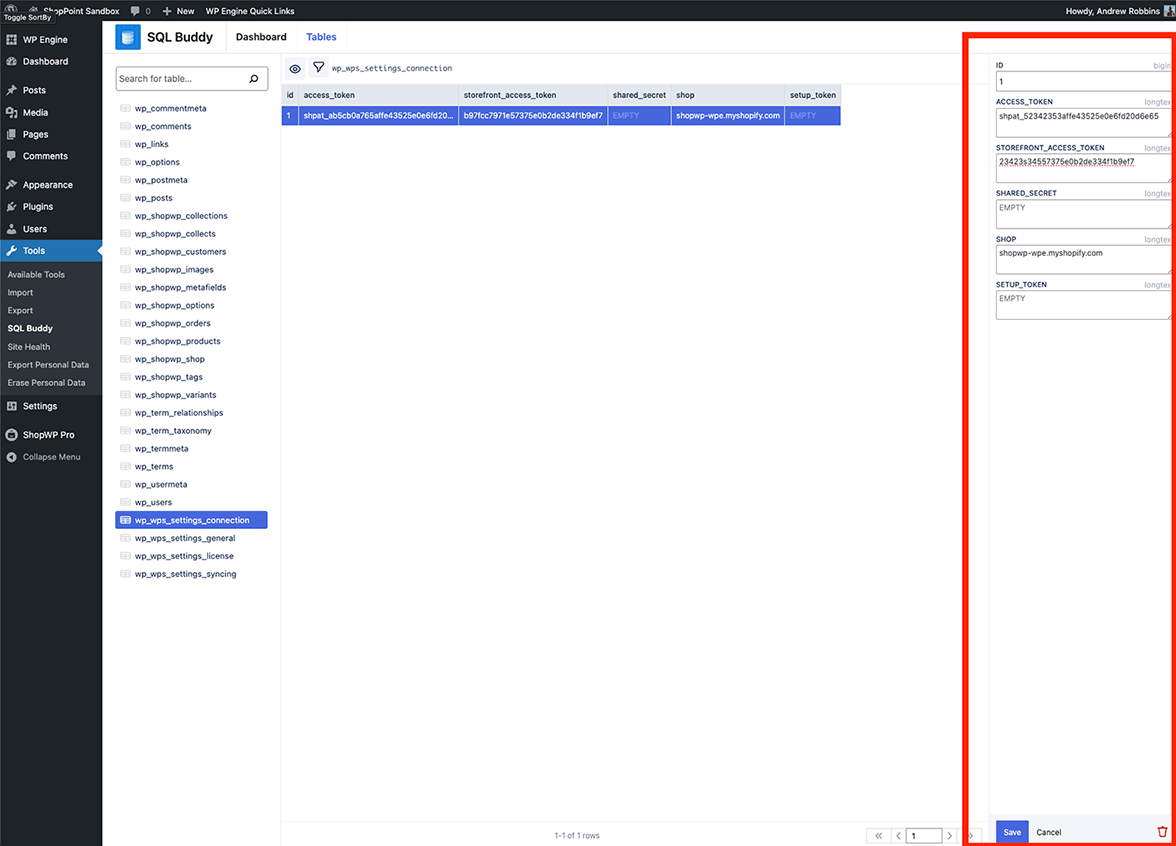1176x846 pixels.
Task: Select wp_options table in the list
Action: coord(157,162)
